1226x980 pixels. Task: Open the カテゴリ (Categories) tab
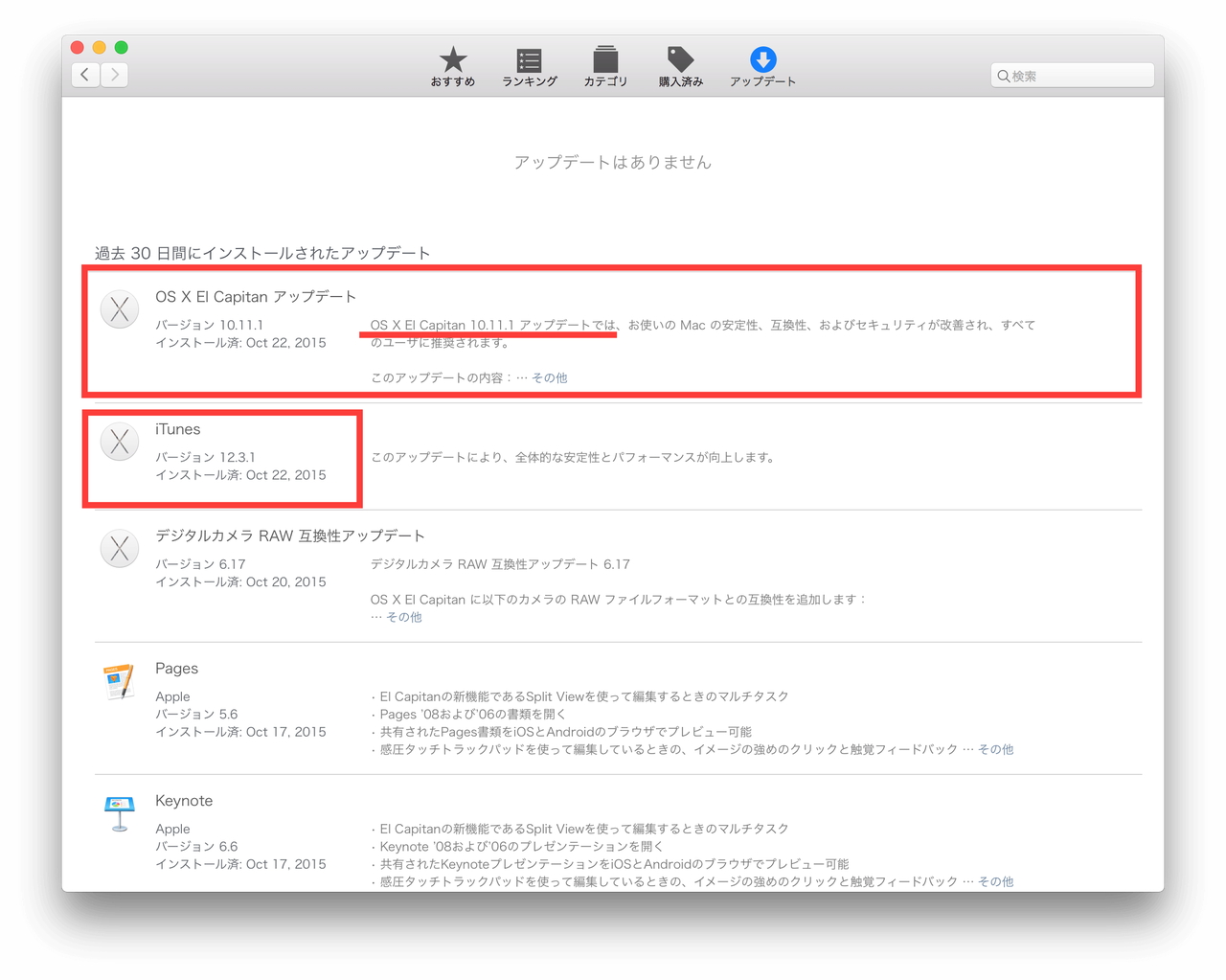(605, 67)
